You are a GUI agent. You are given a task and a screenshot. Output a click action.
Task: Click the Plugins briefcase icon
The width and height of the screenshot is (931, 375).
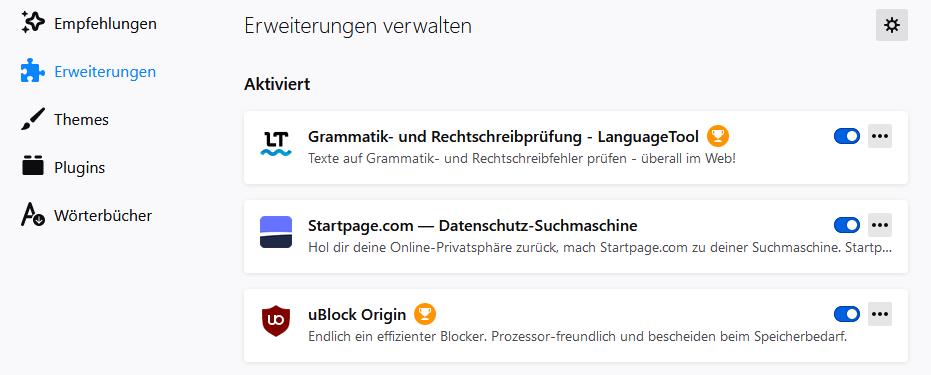[x=33, y=166]
